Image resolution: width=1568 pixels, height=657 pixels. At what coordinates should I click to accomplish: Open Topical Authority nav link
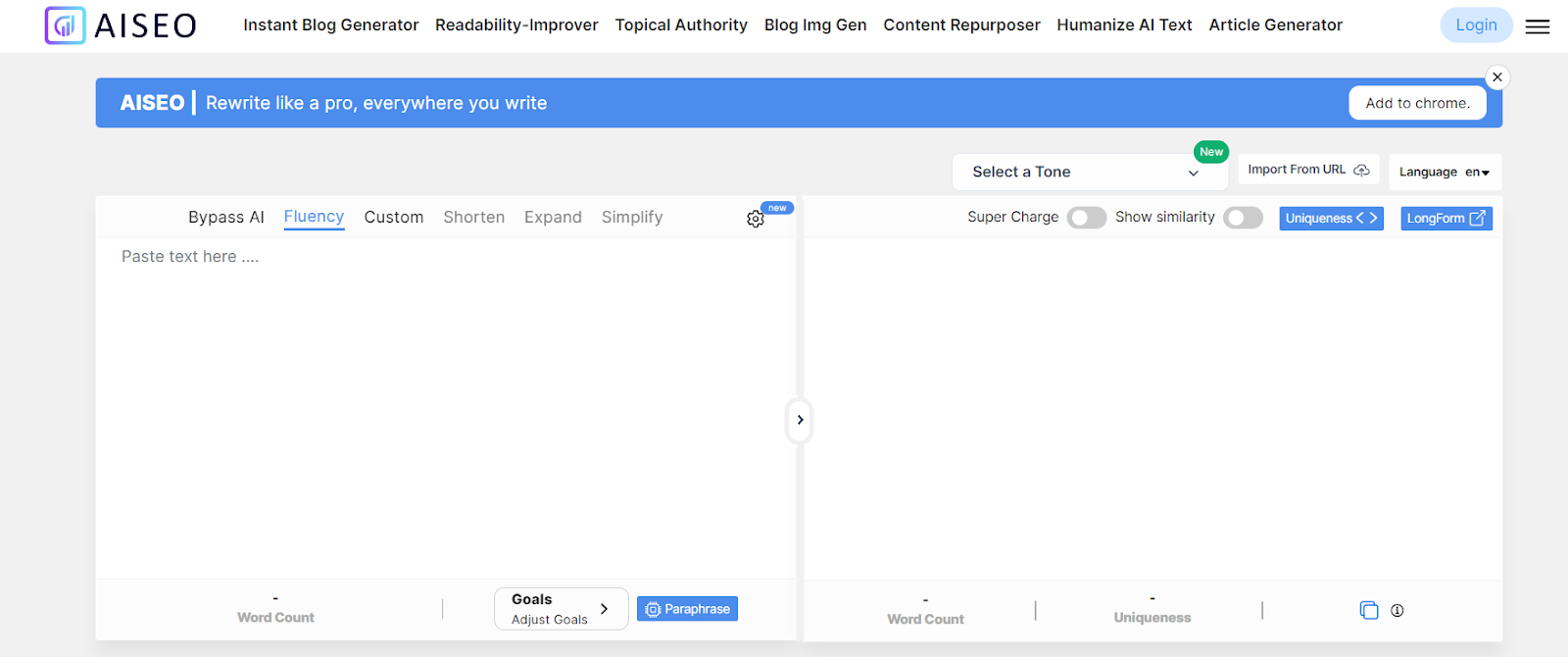tap(681, 25)
